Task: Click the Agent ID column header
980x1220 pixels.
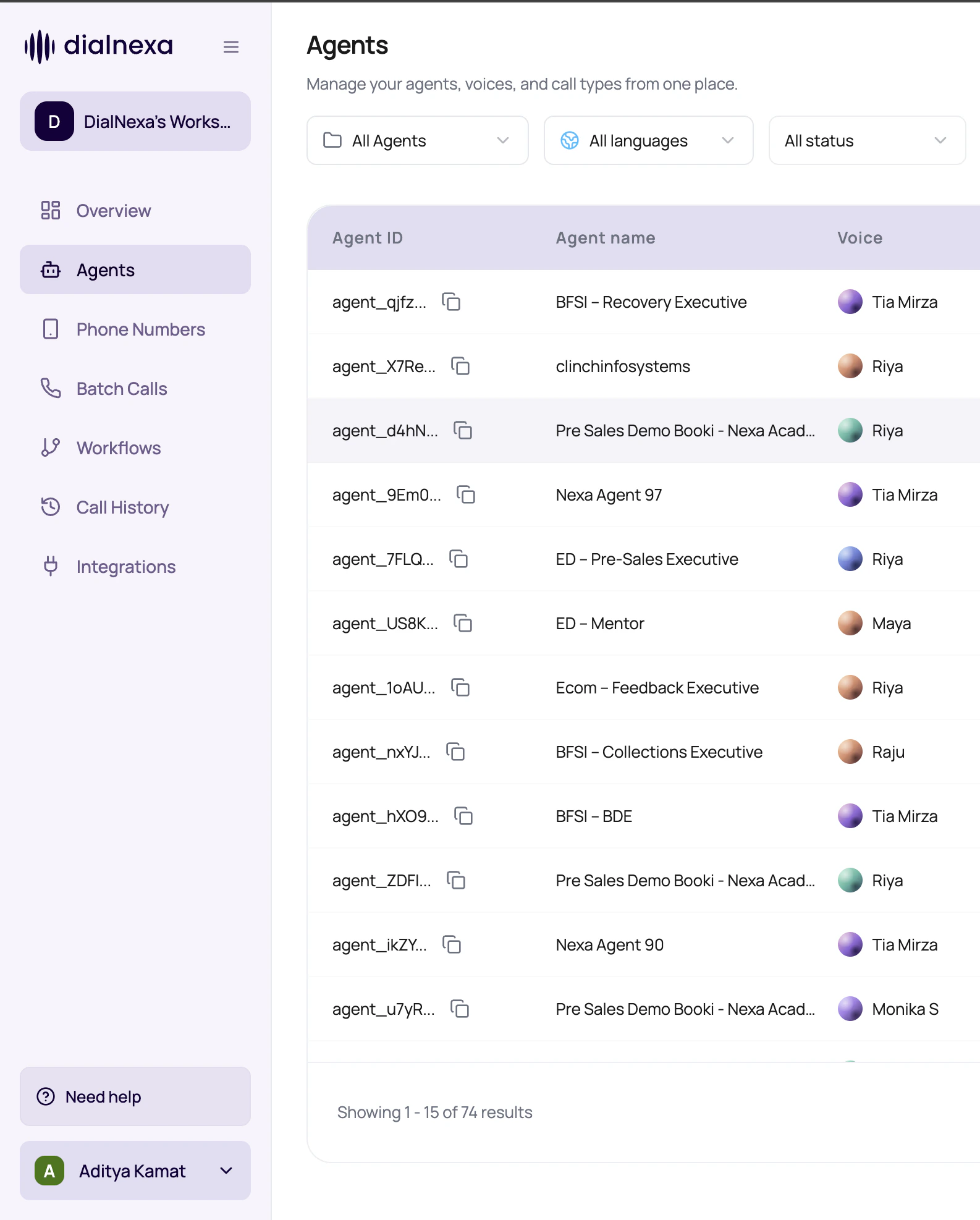Action: pyautogui.click(x=368, y=238)
